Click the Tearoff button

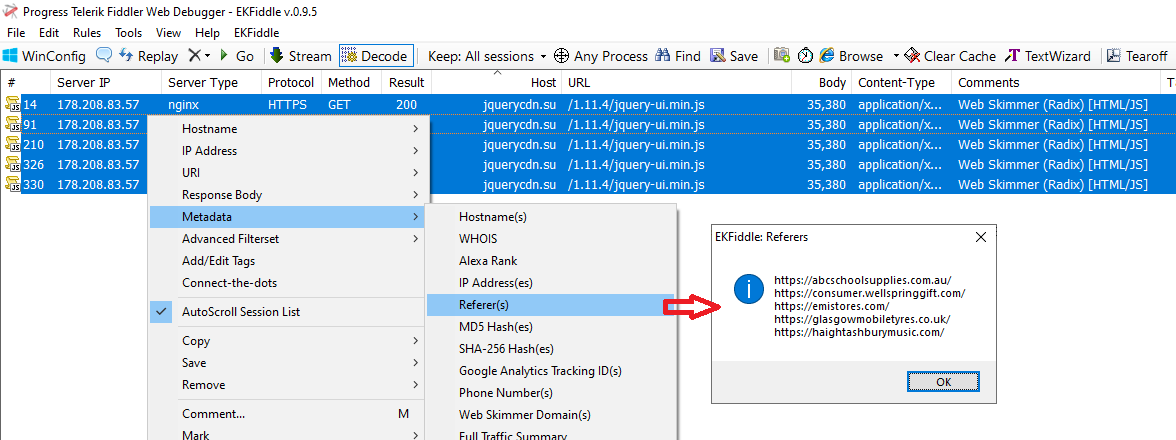[x=1137, y=56]
